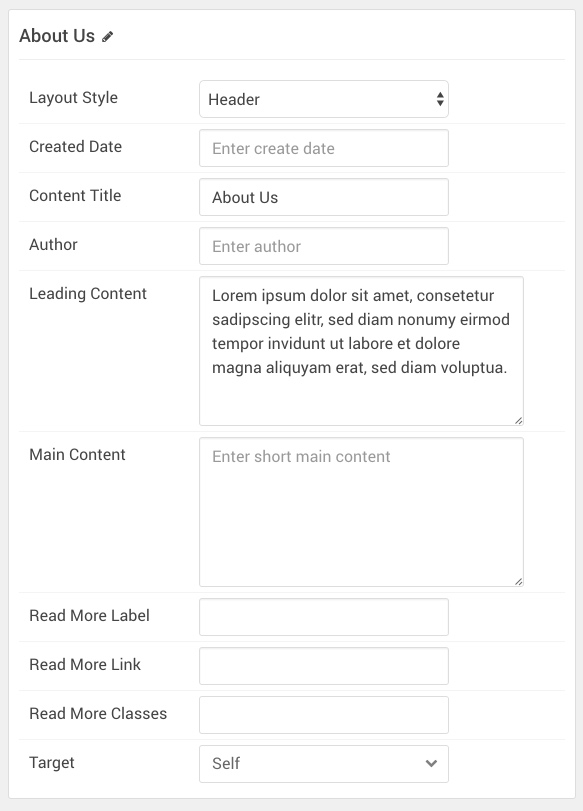Select the Author input field
This screenshot has width=583, height=811.
(324, 246)
